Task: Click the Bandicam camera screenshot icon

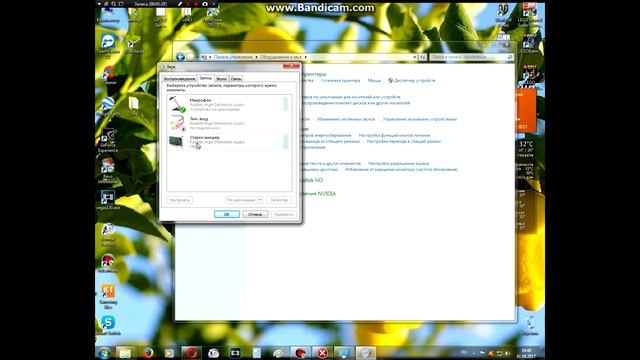Action: click(x=204, y=4)
